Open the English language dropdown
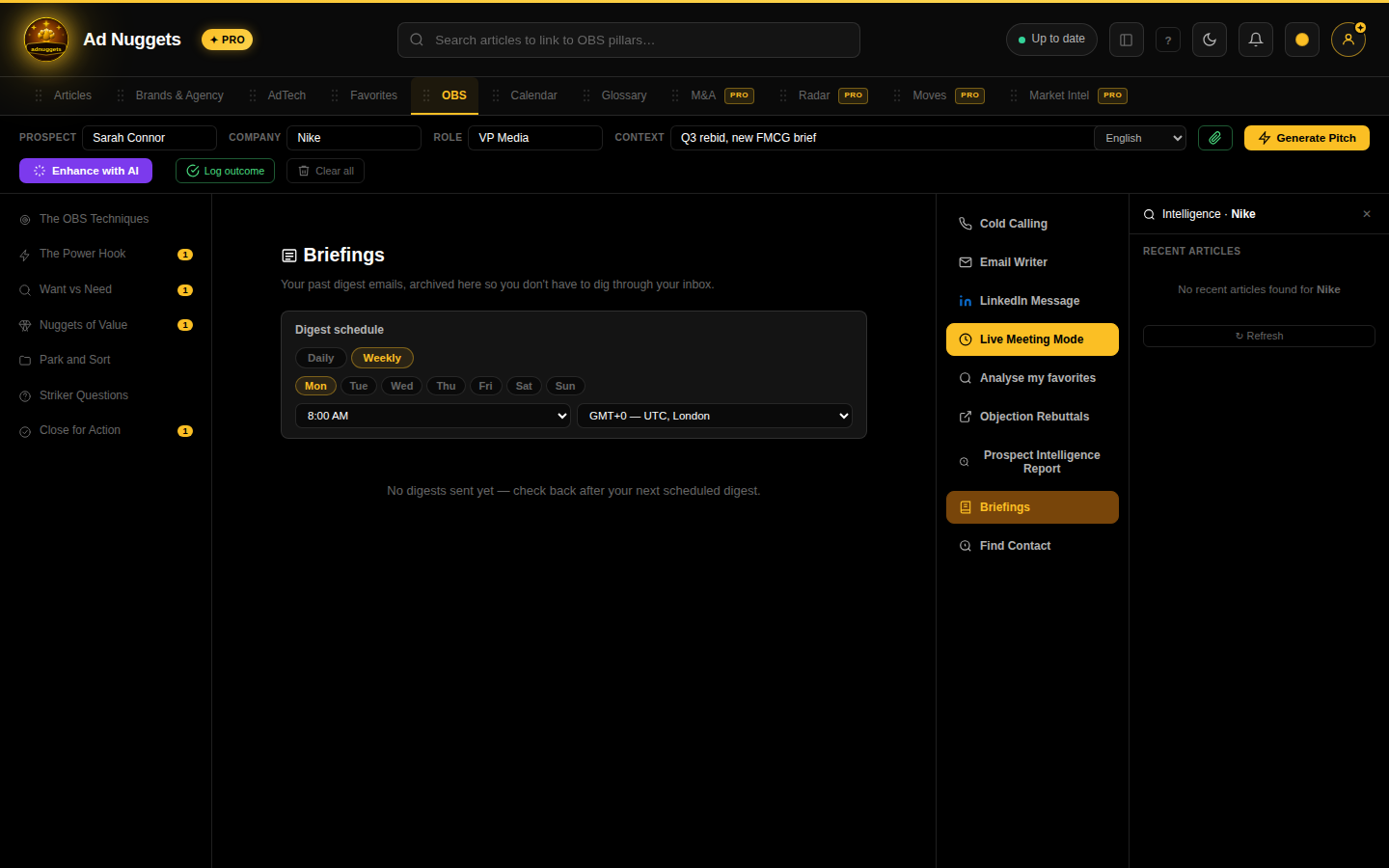This screenshot has height=868, width=1389. (x=1140, y=138)
